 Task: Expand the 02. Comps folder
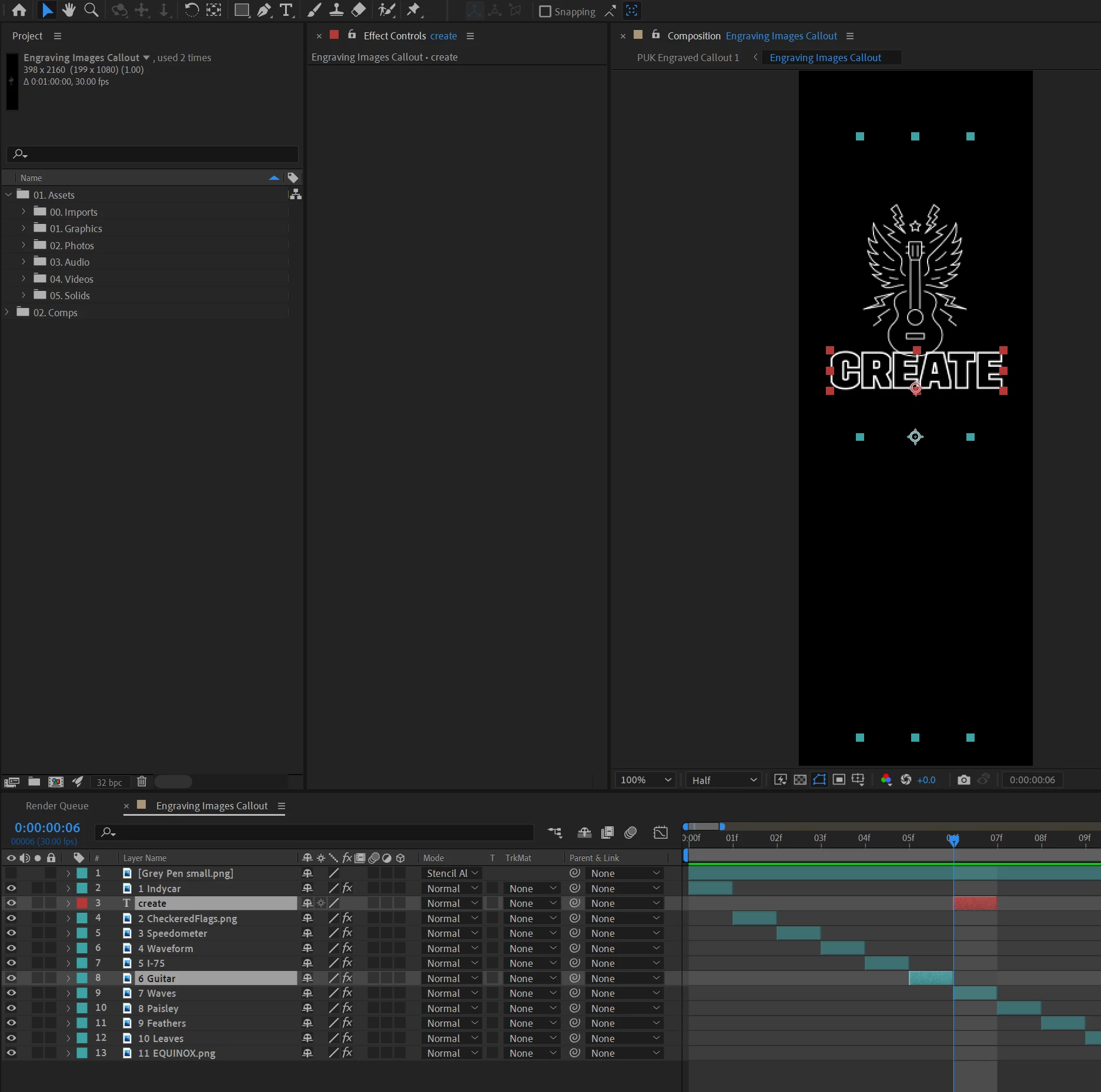[8, 312]
